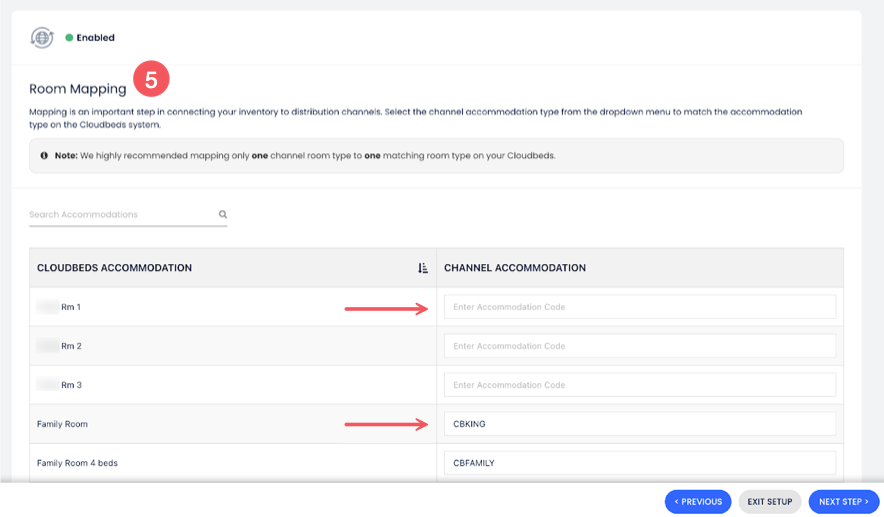Click the channel globe sync icon
This screenshot has height=517, width=884.
(42, 38)
